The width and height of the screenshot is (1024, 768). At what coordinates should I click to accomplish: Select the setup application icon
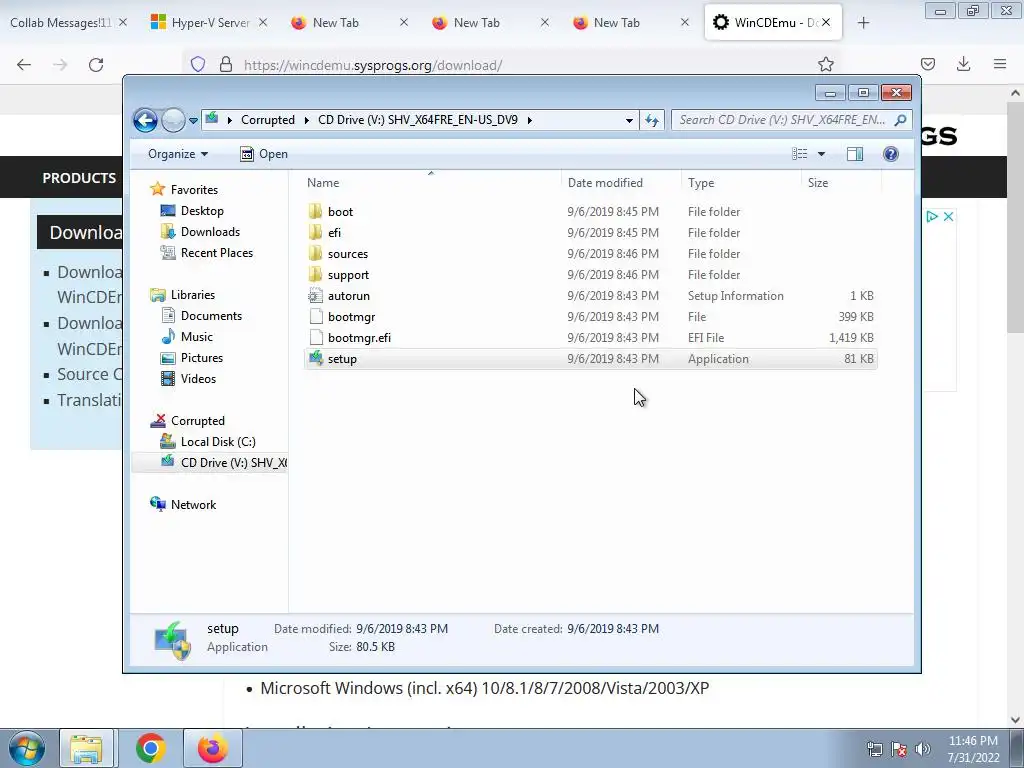coord(315,359)
